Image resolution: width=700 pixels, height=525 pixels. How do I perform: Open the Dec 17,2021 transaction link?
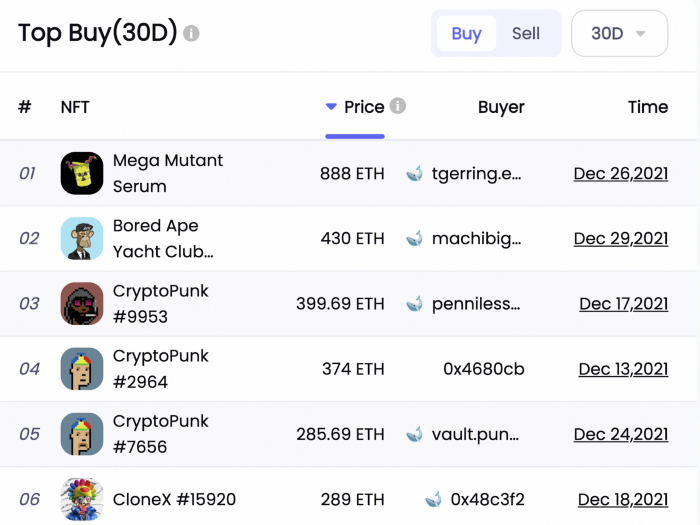(624, 304)
